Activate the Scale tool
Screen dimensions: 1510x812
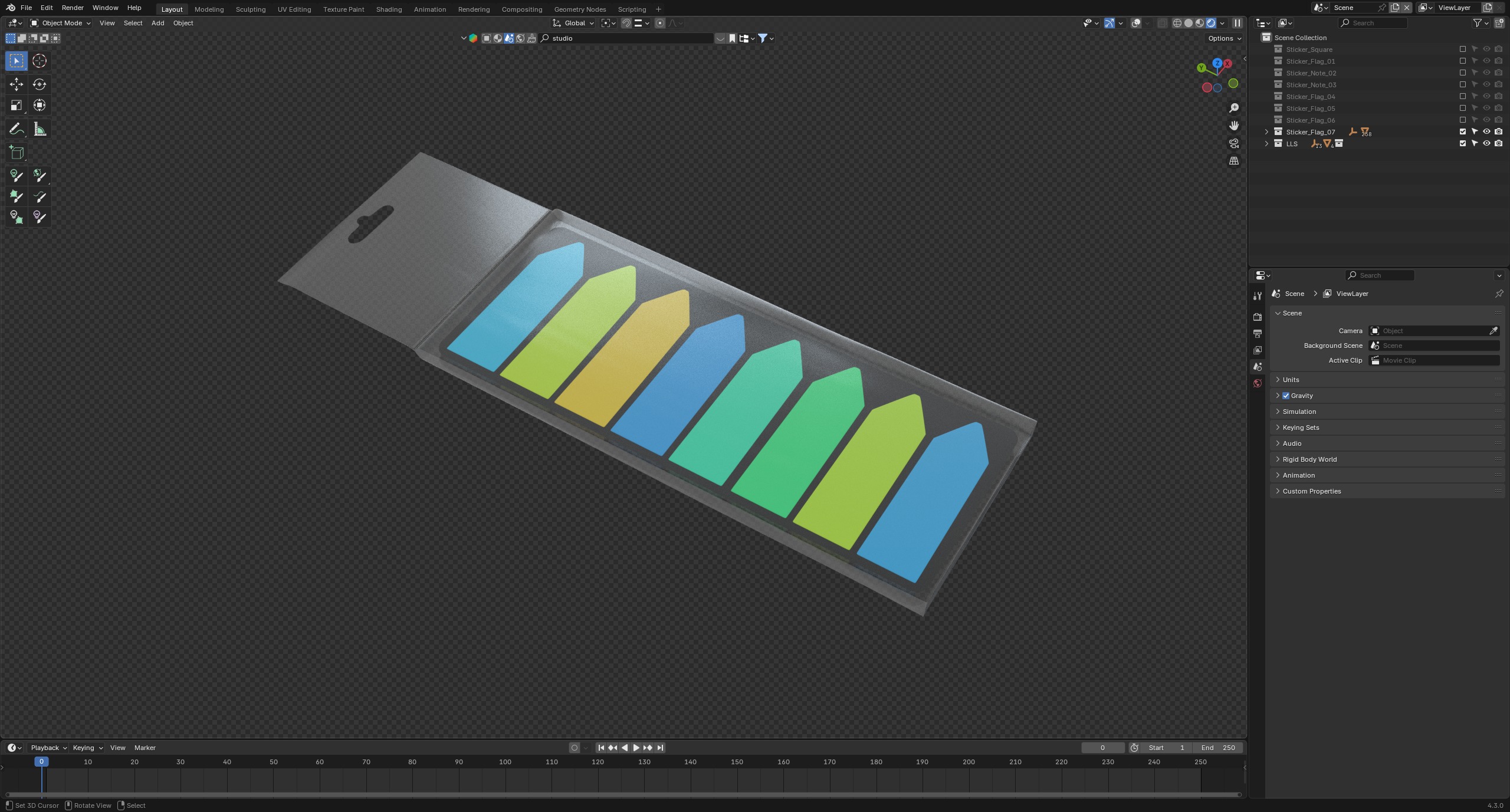point(17,106)
